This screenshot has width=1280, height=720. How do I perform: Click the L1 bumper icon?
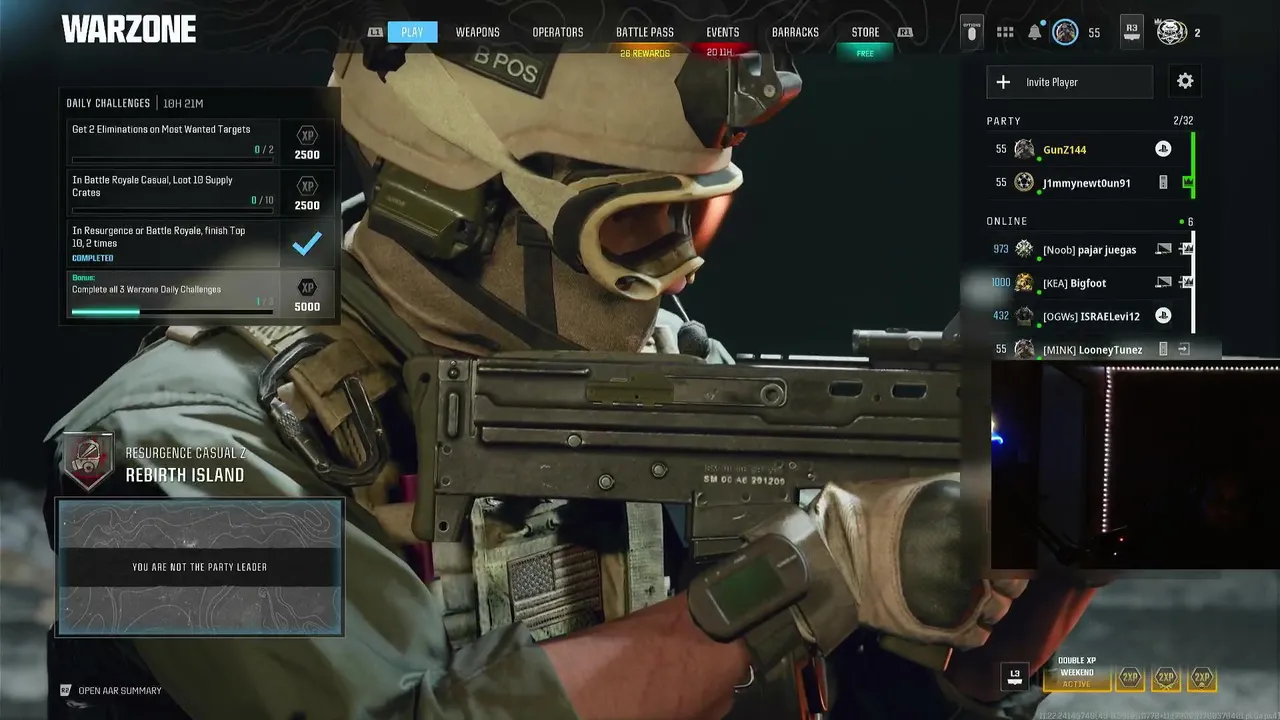[x=375, y=32]
